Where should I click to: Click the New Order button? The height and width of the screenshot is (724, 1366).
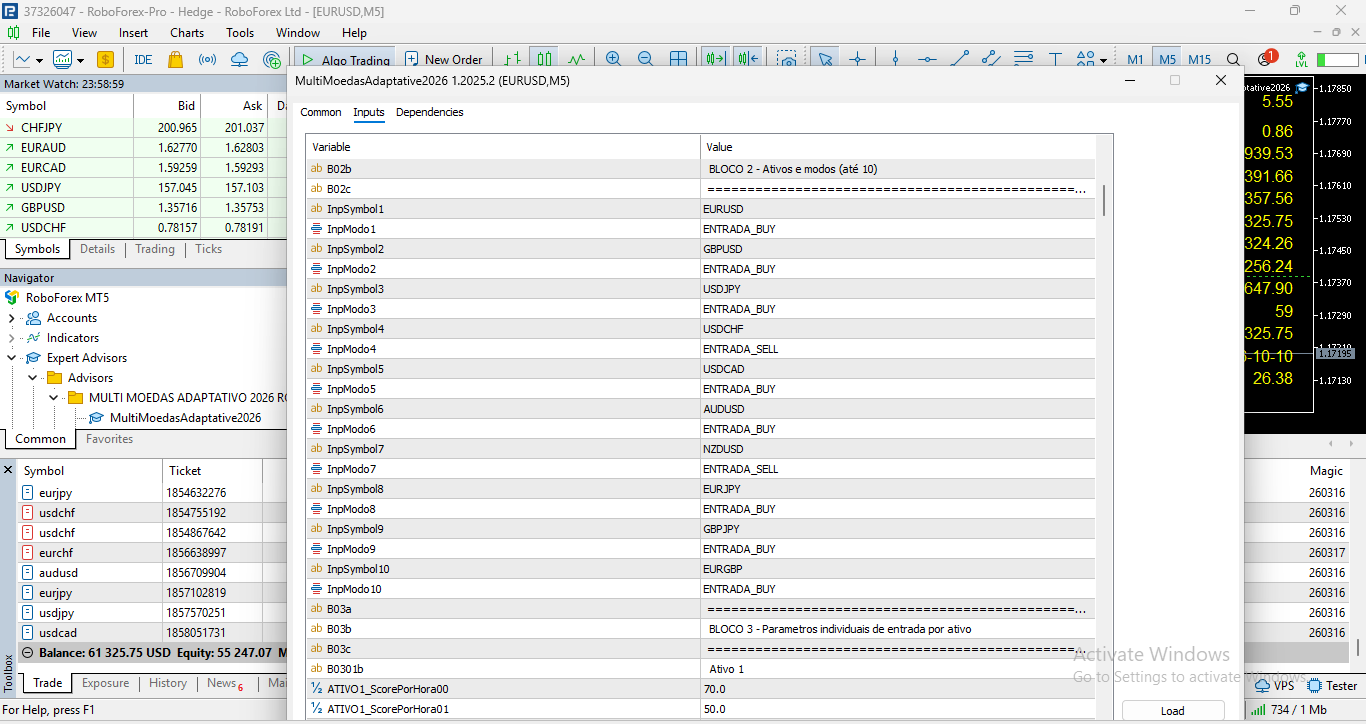[x=442, y=60]
